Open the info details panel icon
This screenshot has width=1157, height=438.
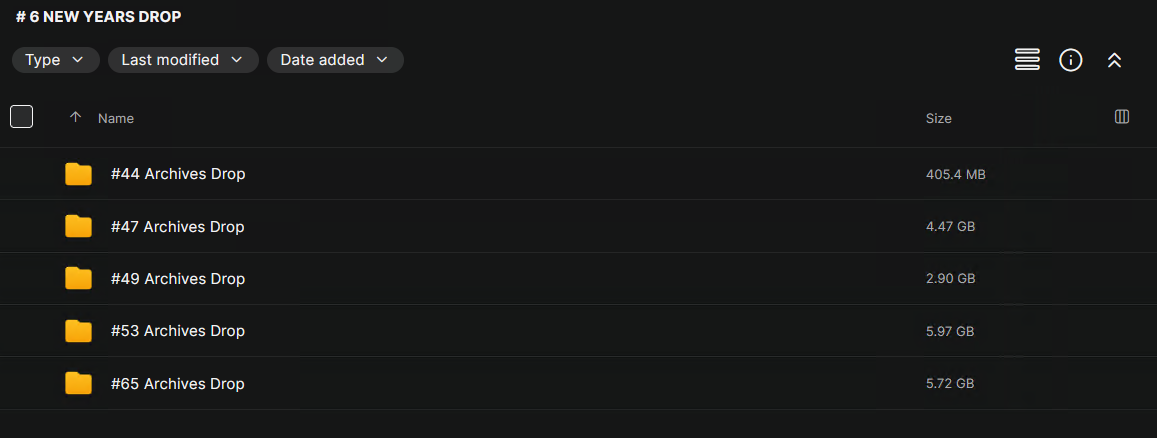(x=1071, y=60)
